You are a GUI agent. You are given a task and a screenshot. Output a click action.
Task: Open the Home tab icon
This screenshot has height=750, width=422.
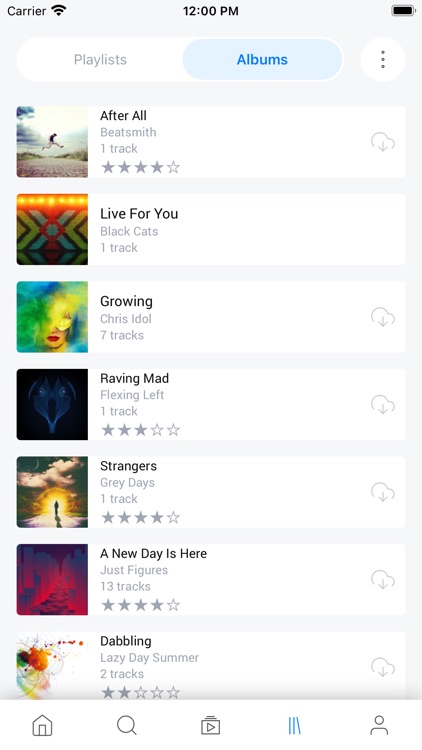coord(42,725)
